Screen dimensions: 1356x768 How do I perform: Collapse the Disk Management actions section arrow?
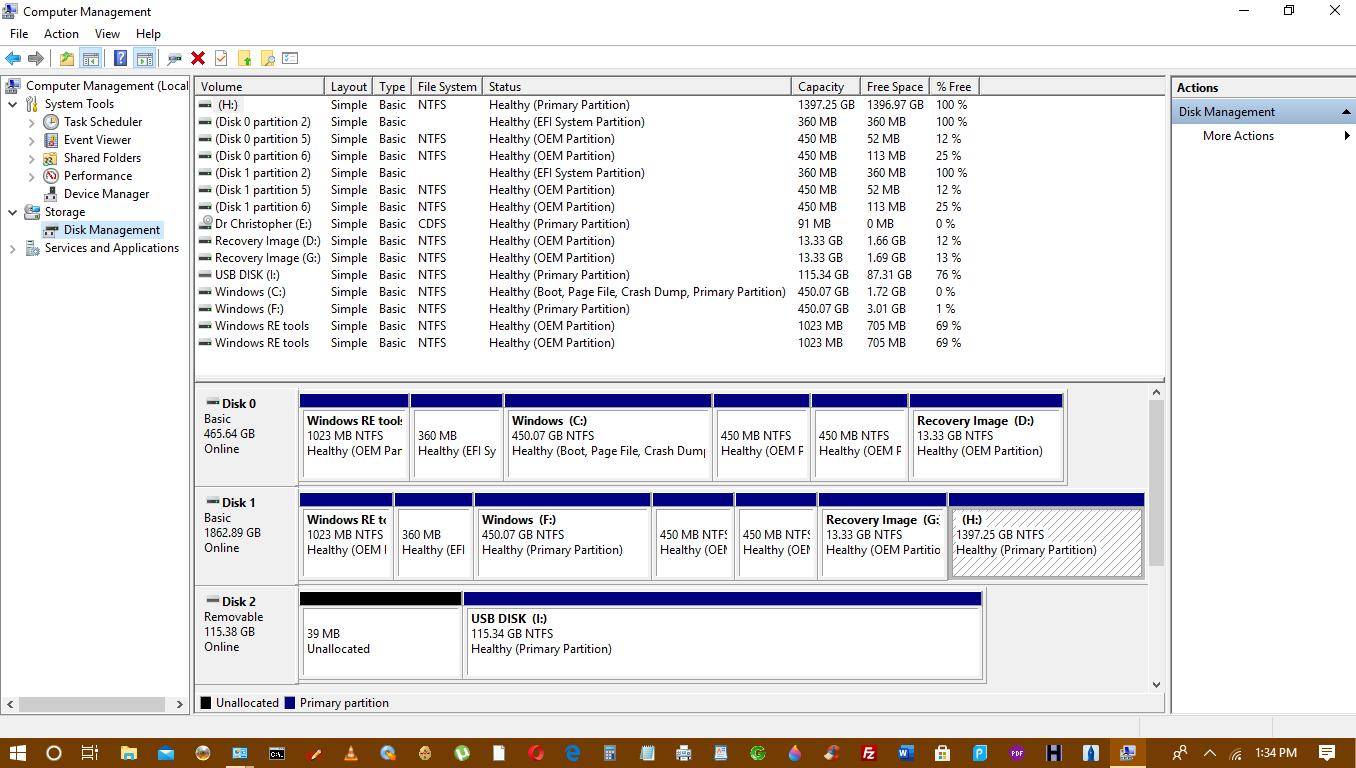pyautogui.click(x=1346, y=112)
